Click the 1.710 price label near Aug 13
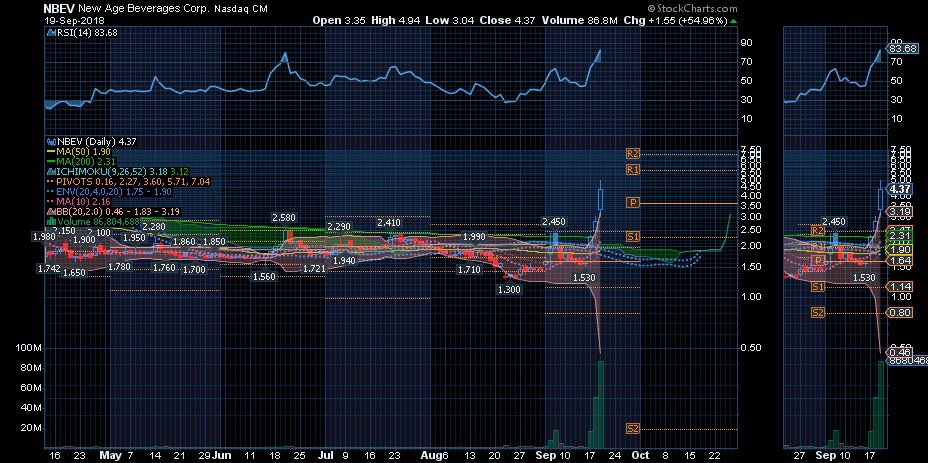 (469, 269)
